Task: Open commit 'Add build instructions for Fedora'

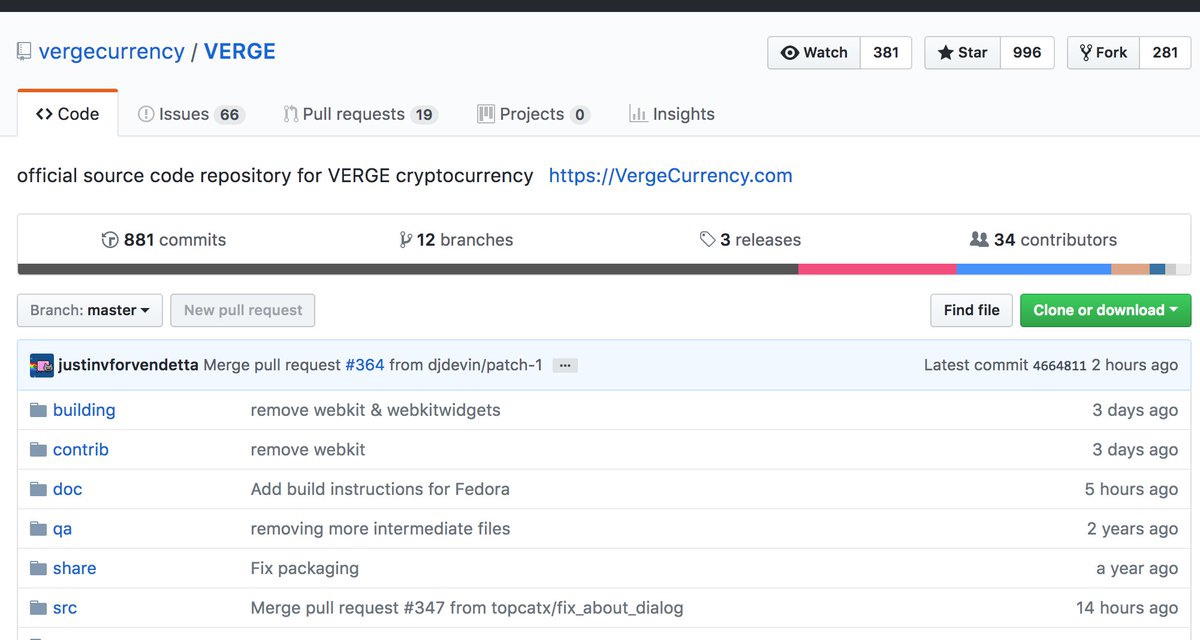Action: (380, 489)
